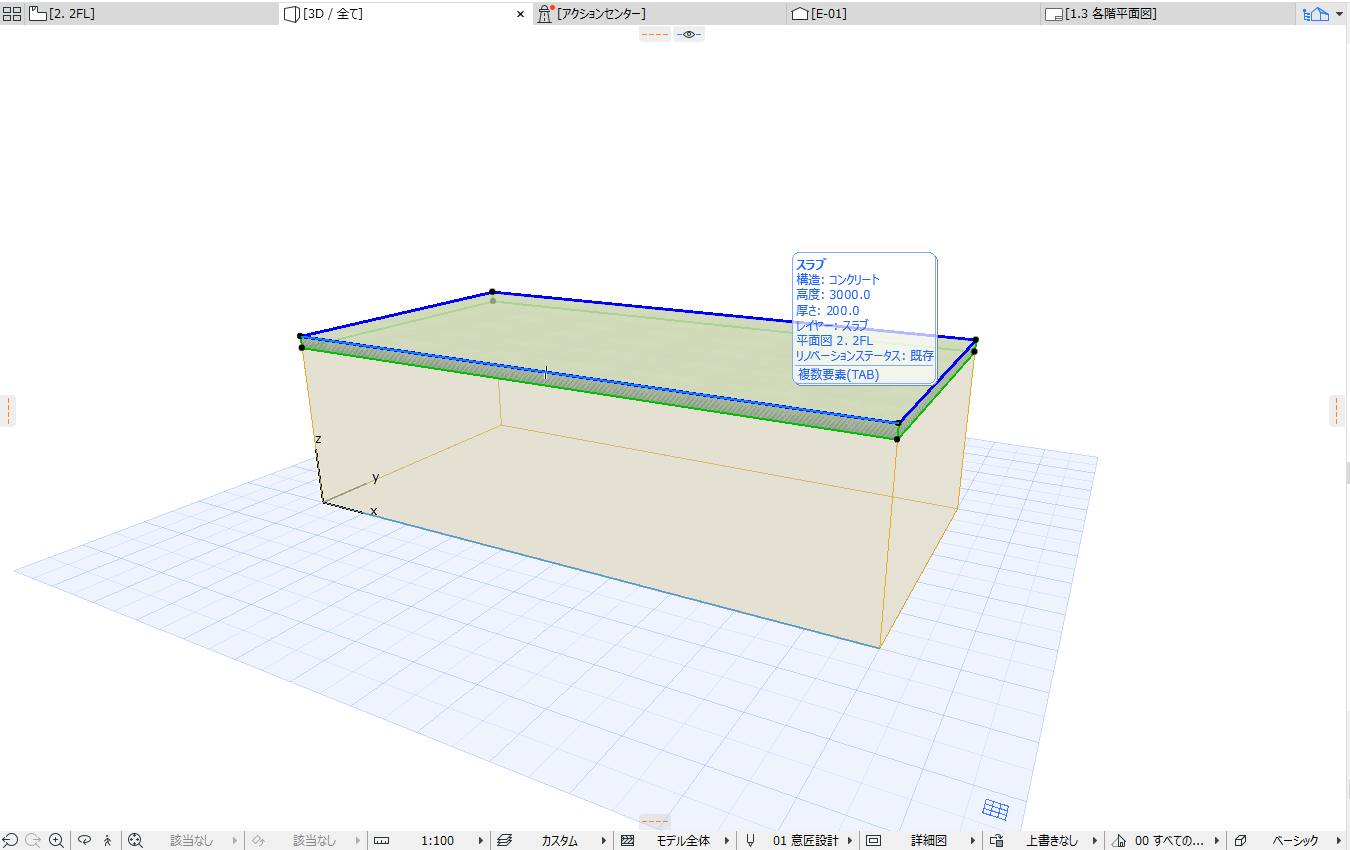This screenshot has width=1350, height=850.
Task: Open the アクションセンター tab
Action: (601, 14)
